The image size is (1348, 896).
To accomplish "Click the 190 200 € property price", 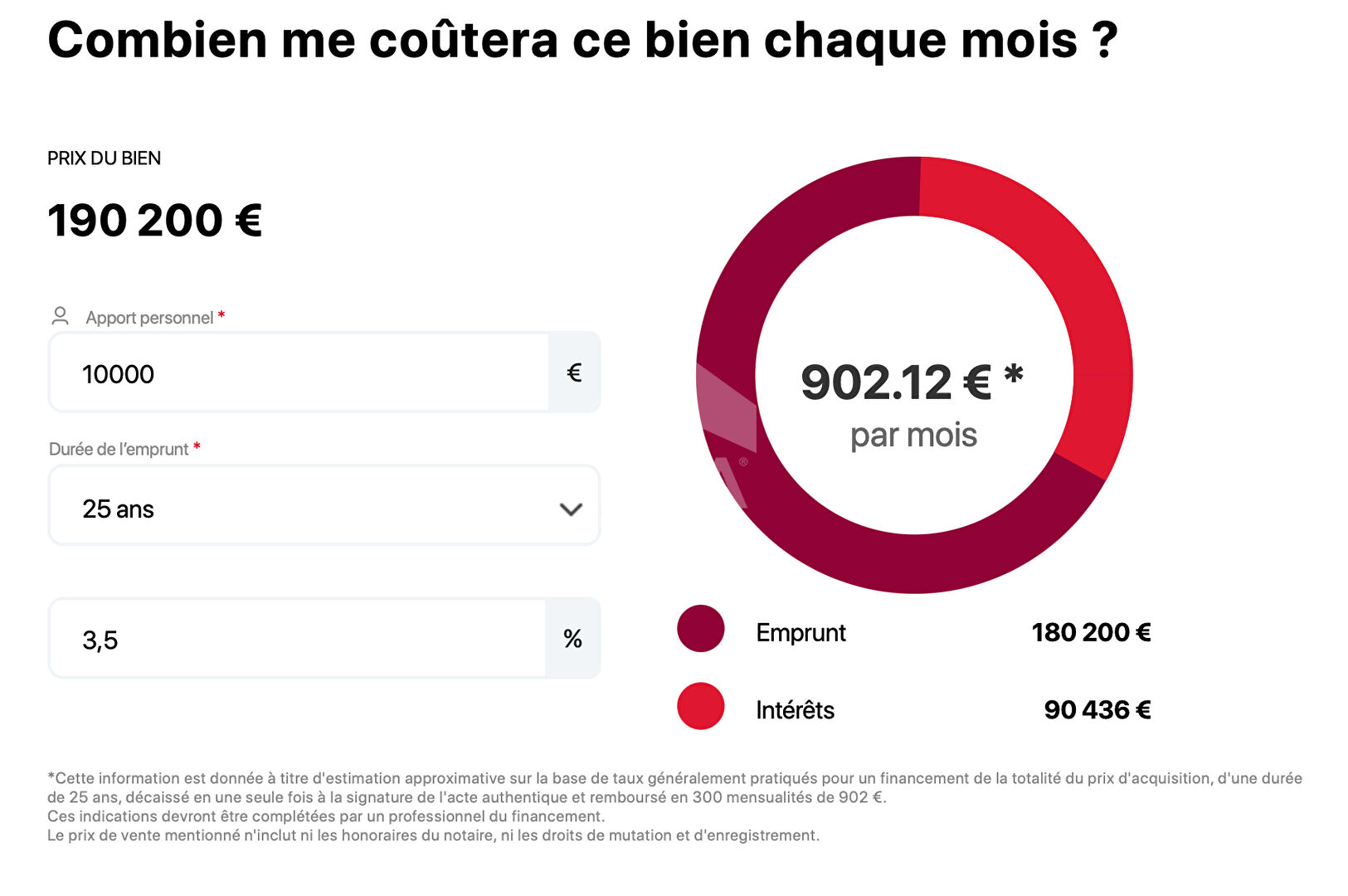I will pos(155,221).
